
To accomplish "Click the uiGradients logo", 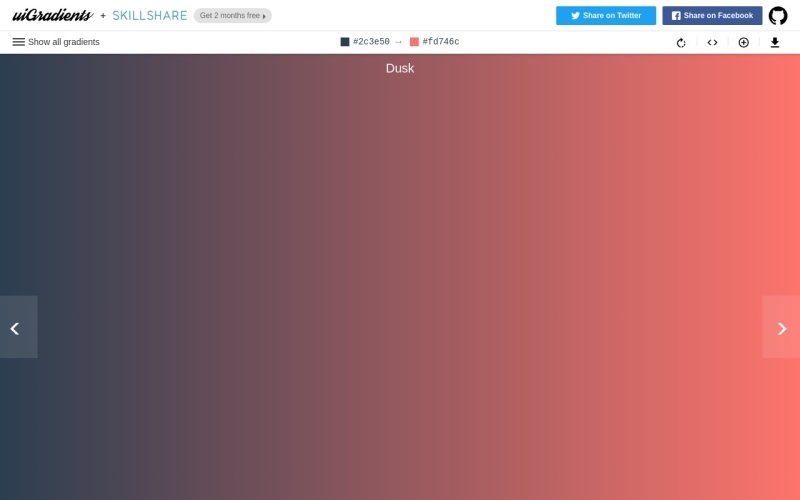I will (53, 15).
